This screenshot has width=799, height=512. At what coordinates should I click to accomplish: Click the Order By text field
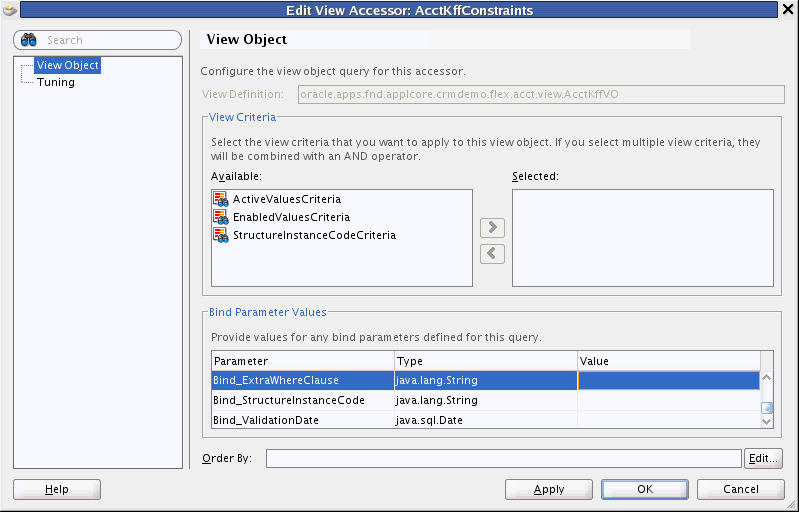point(503,459)
